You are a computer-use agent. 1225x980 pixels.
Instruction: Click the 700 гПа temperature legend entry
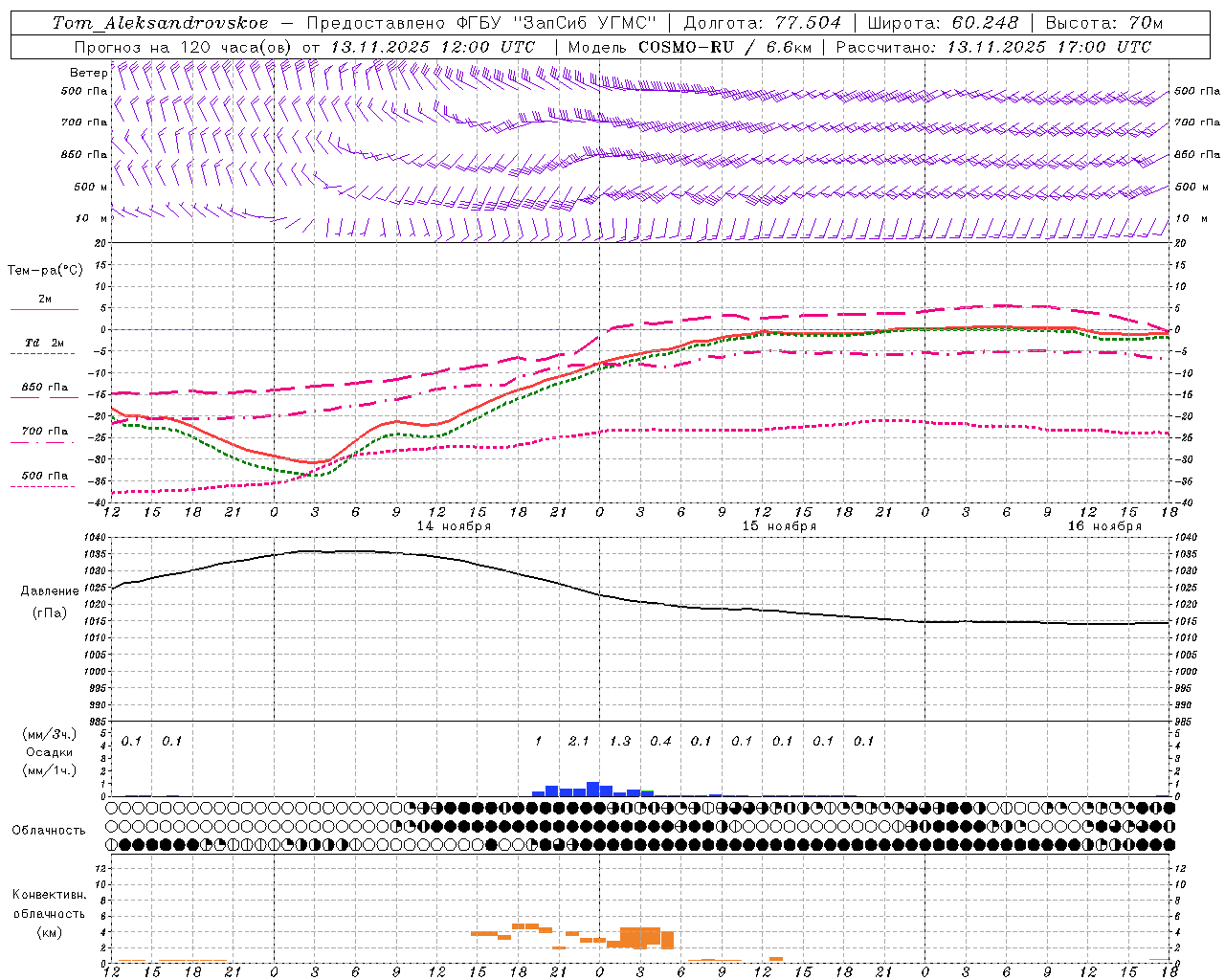click(45, 432)
